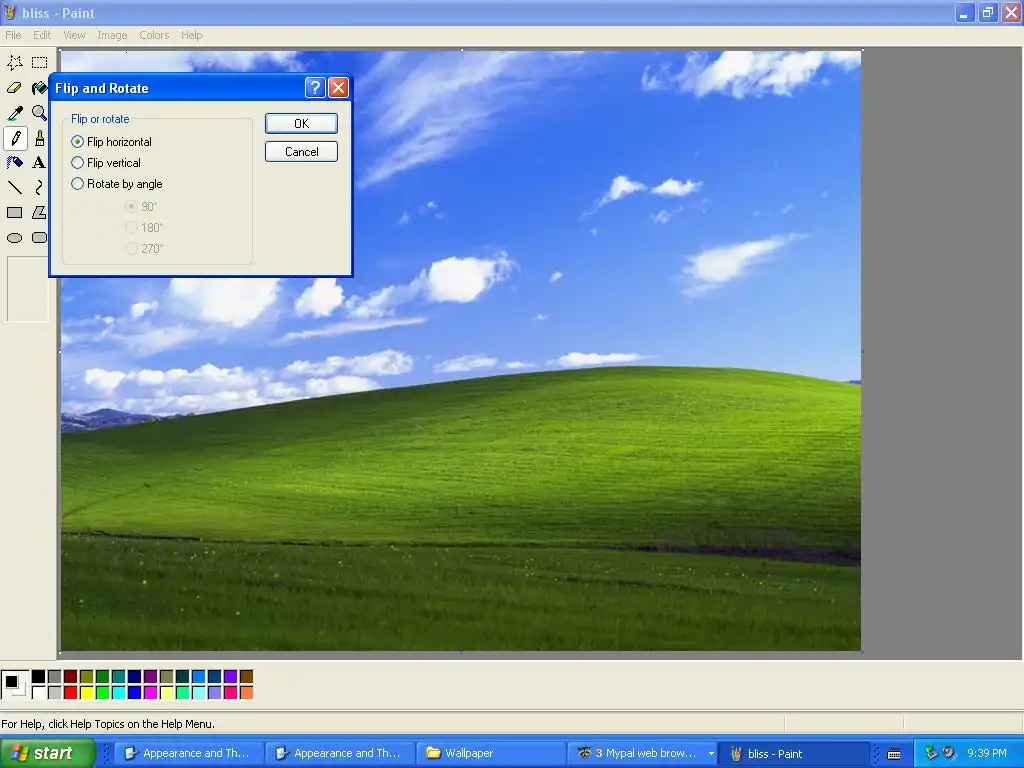The height and width of the screenshot is (768, 1024).
Task: Confirm with the OK button
Action: (301, 123)
